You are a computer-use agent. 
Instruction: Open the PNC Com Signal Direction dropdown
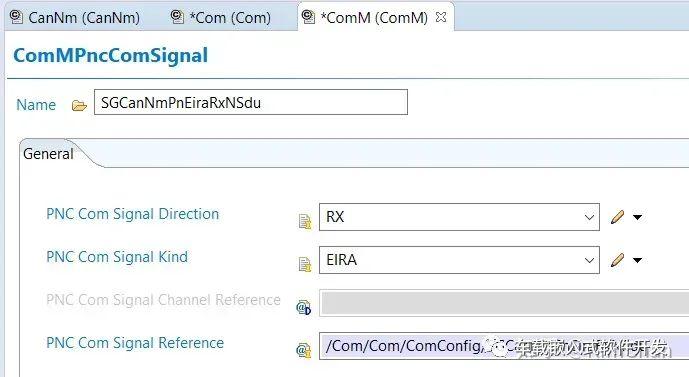(x=459, y=217)
